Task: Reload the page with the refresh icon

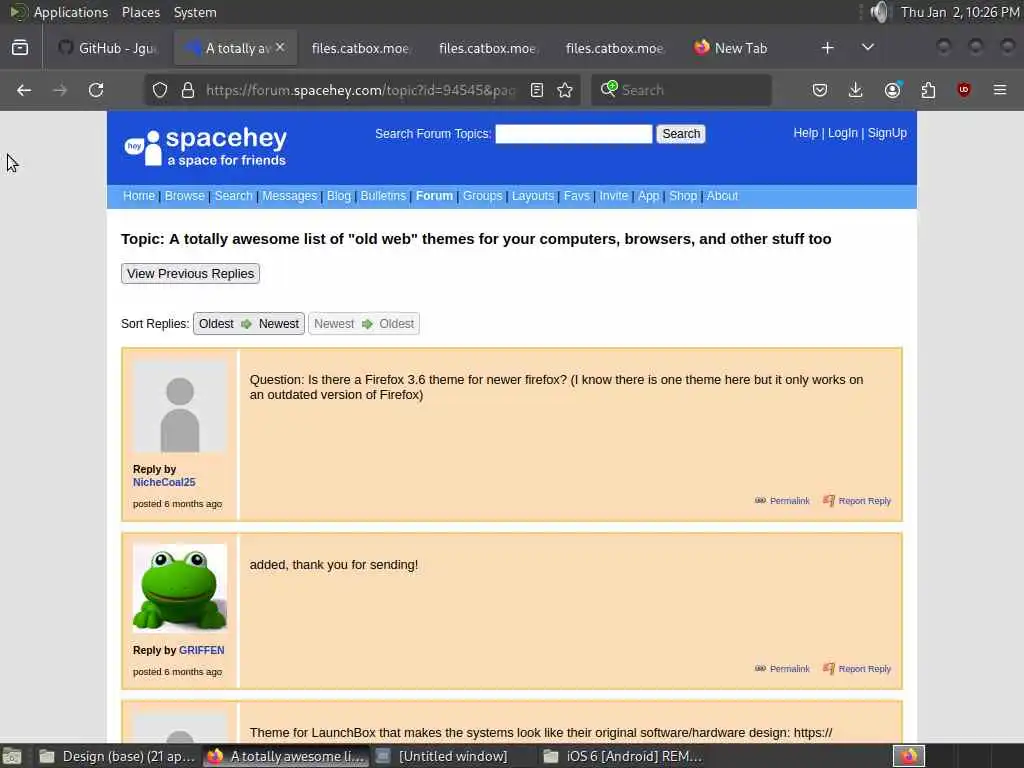Action: [96, 90]
